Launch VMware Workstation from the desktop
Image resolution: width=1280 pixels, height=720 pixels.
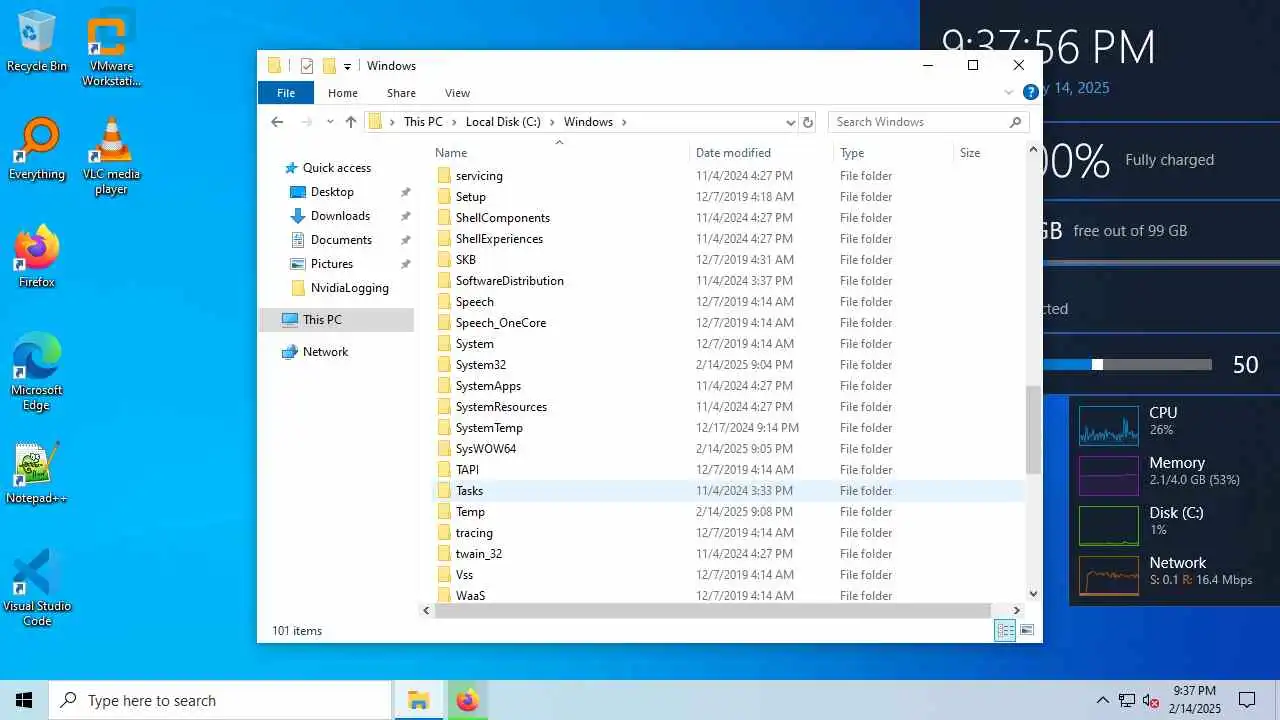[111, 50]
